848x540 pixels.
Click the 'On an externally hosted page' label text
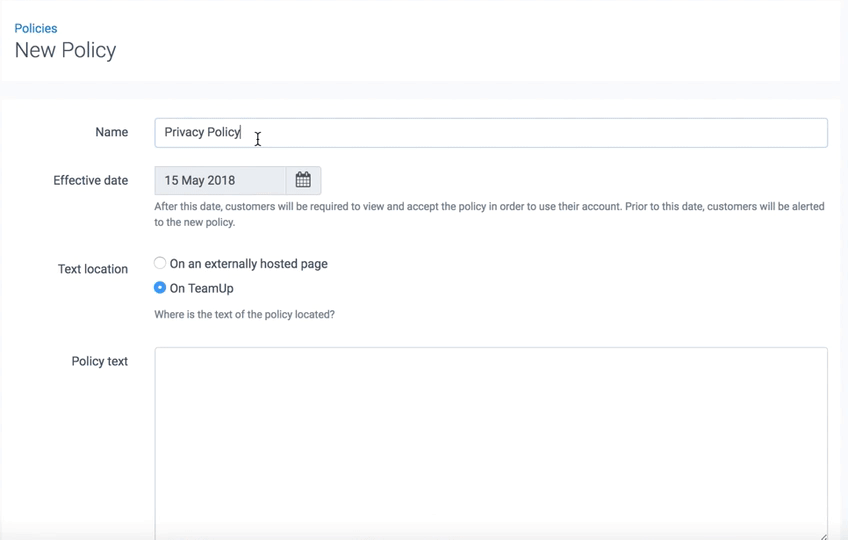click(x=248, y=264)
